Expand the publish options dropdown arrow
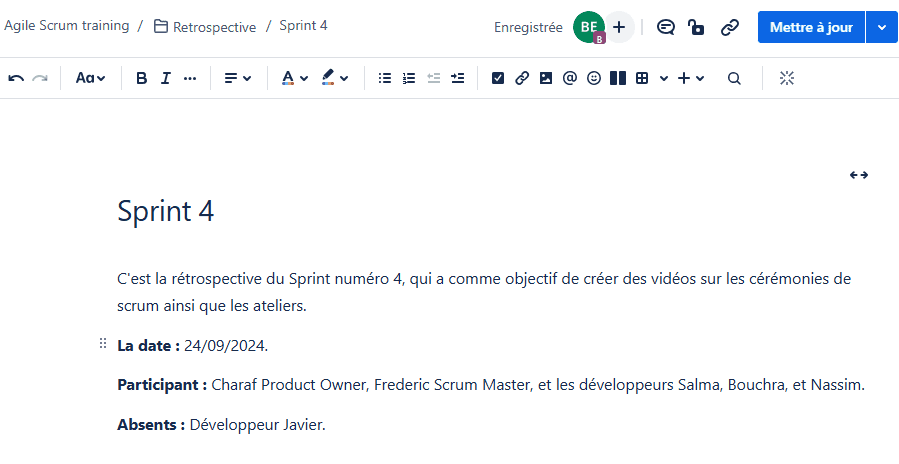Image resolution: width=899 pixels, height=464 pixels. (882, 27)
